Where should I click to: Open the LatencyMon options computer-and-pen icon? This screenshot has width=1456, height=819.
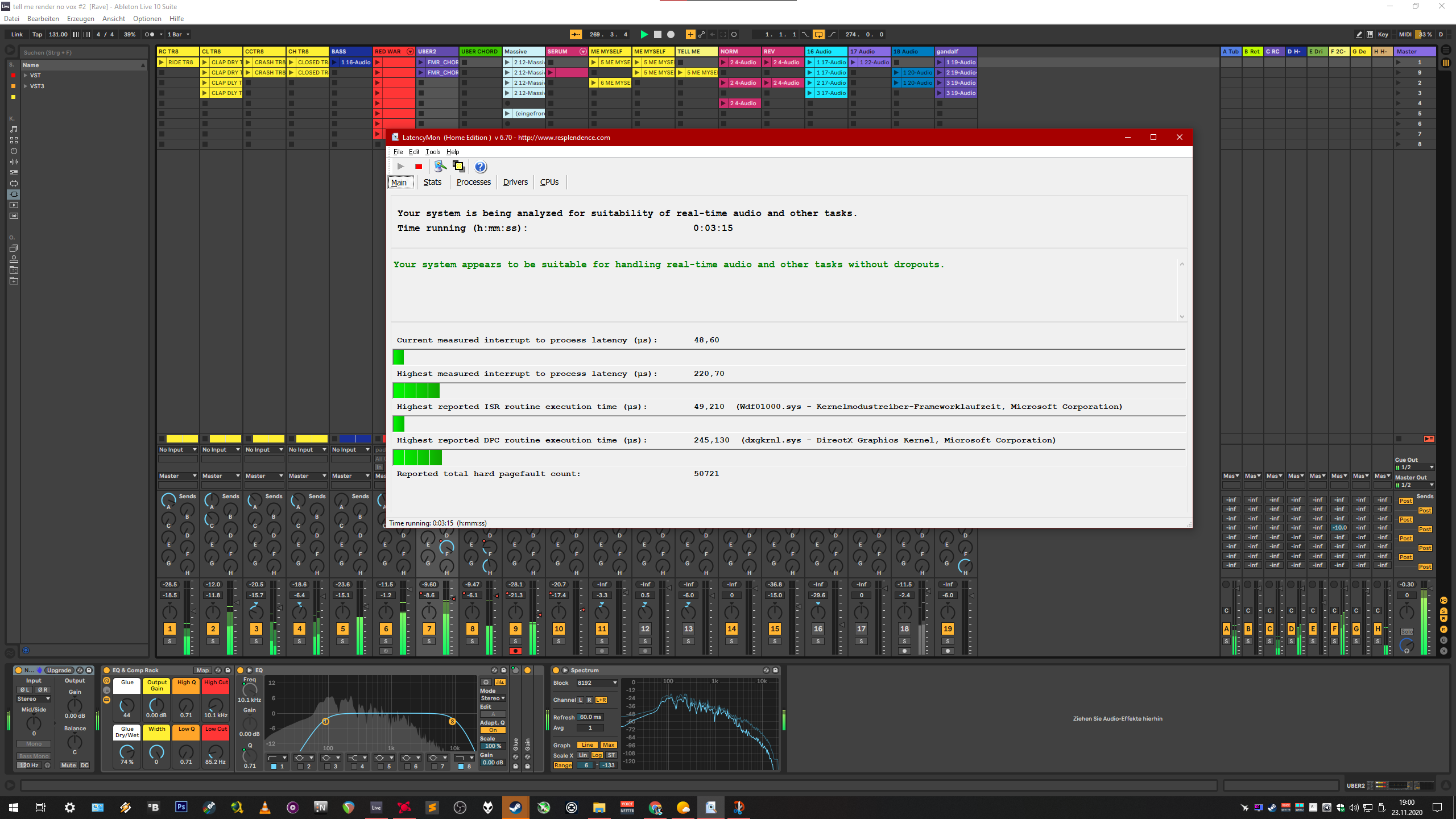coord(440,166)
